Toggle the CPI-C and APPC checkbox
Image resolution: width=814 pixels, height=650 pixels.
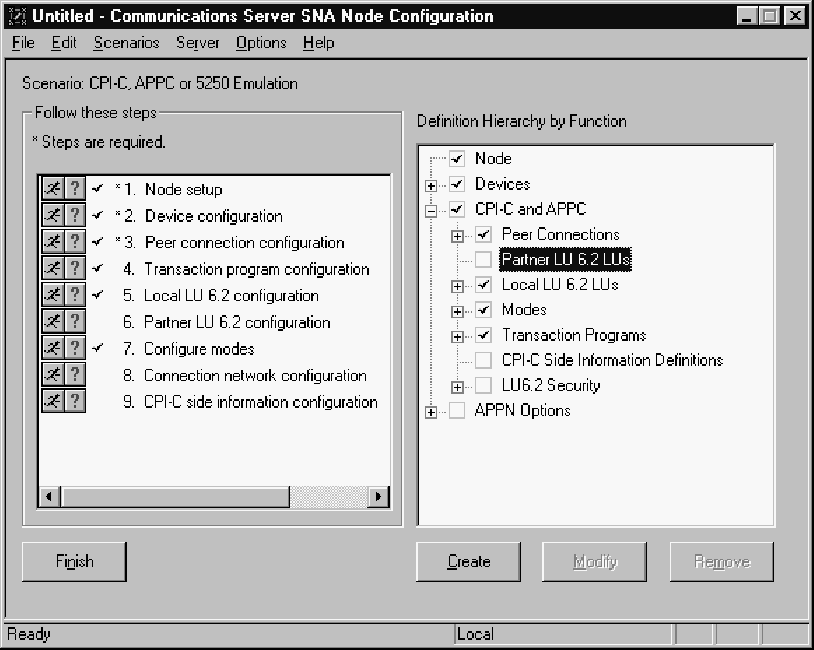(457, 209)
